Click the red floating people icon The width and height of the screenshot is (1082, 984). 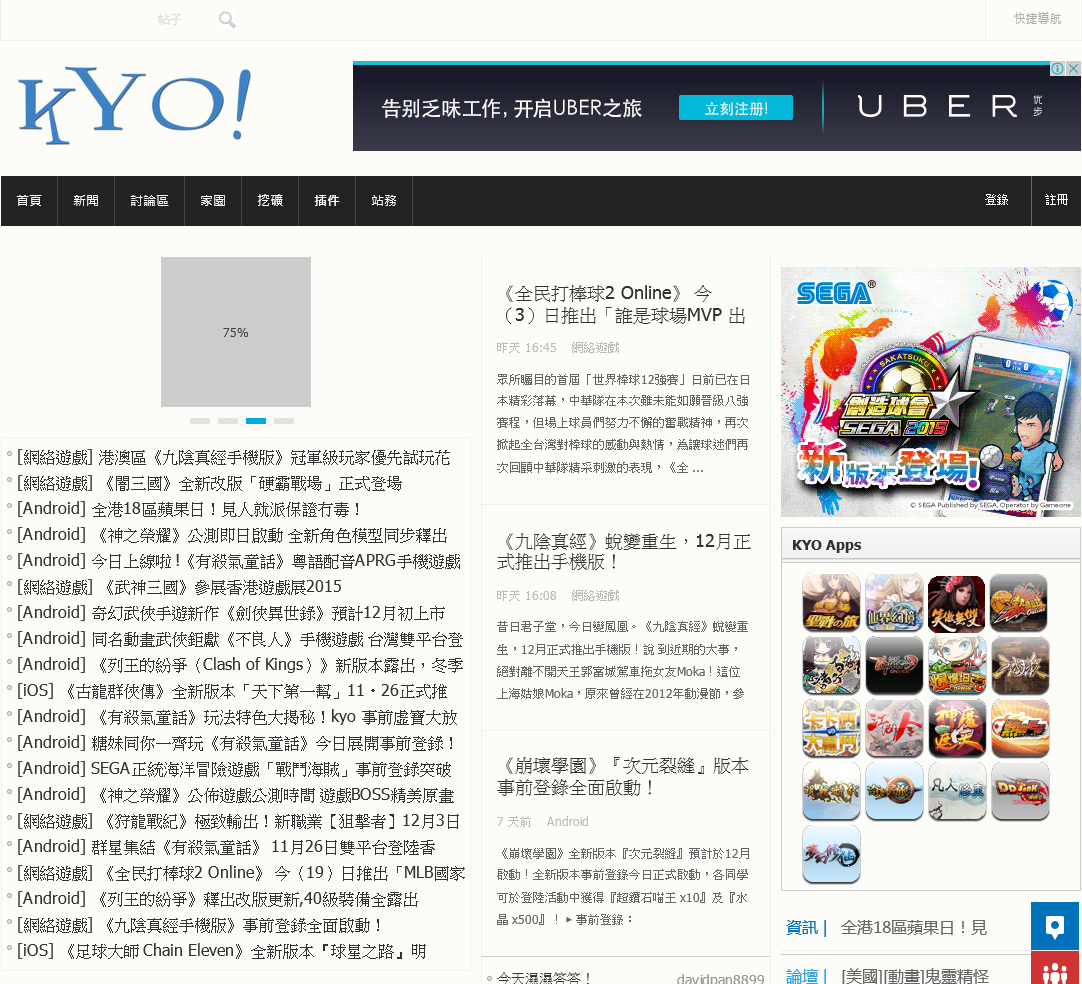[1055, 968]
